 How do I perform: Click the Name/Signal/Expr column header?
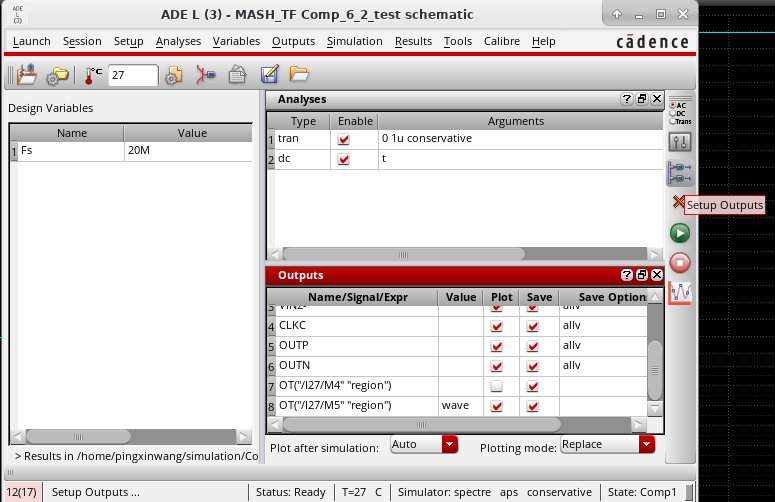pos(358,297)
